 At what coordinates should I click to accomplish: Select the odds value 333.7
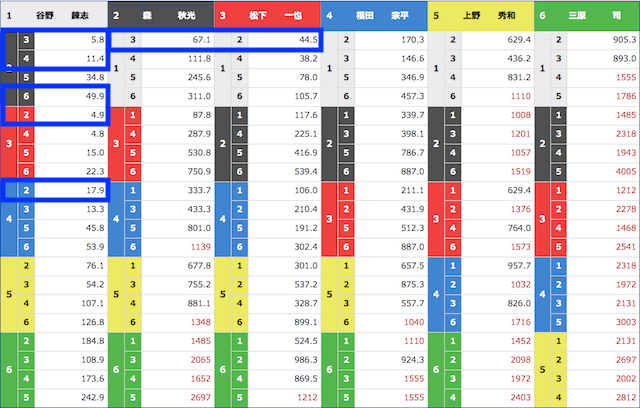tap(199, 191)
